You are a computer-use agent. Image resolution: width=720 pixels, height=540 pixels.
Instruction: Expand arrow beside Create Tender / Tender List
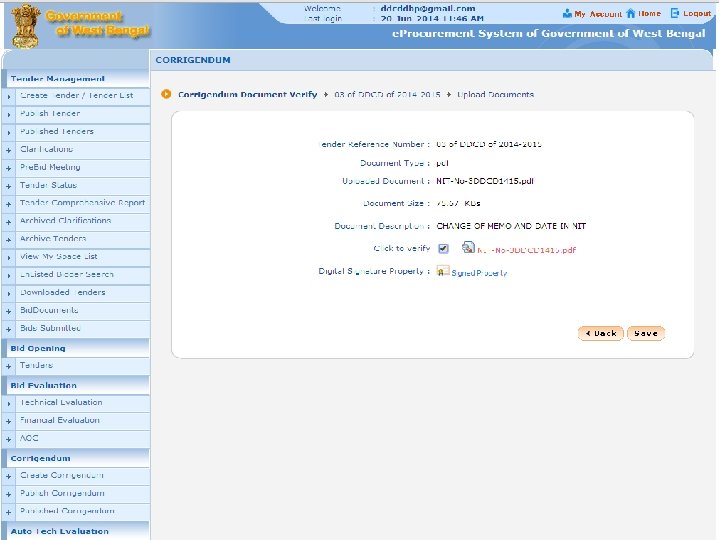[x=9, y=97]
